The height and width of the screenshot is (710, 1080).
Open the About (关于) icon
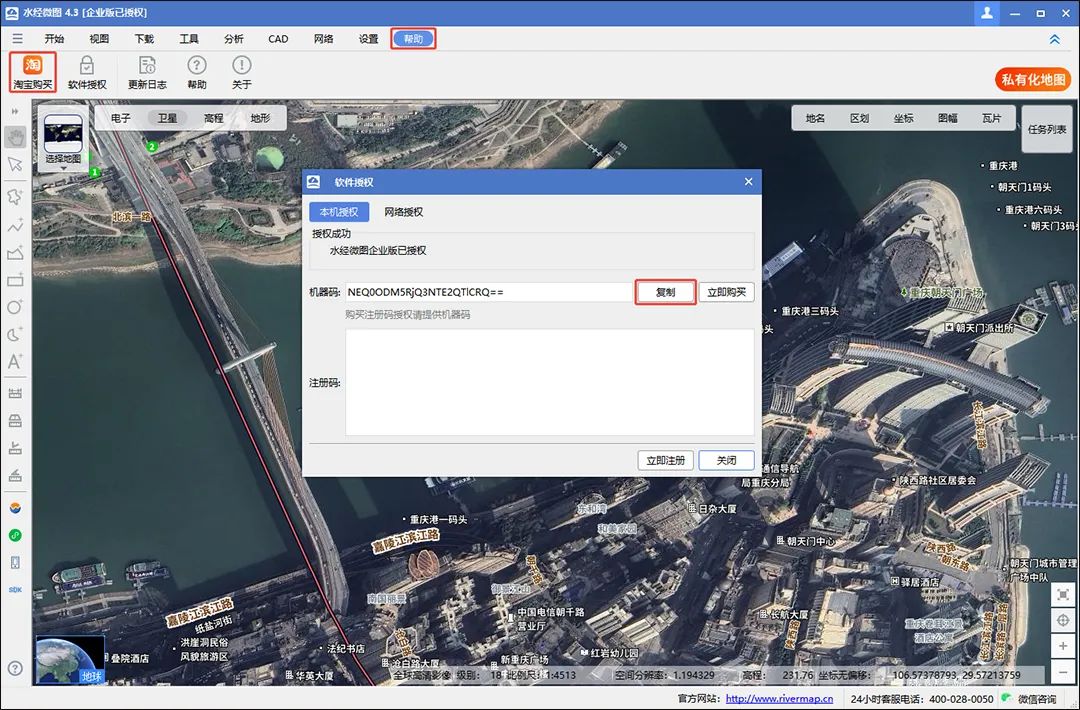242,72
